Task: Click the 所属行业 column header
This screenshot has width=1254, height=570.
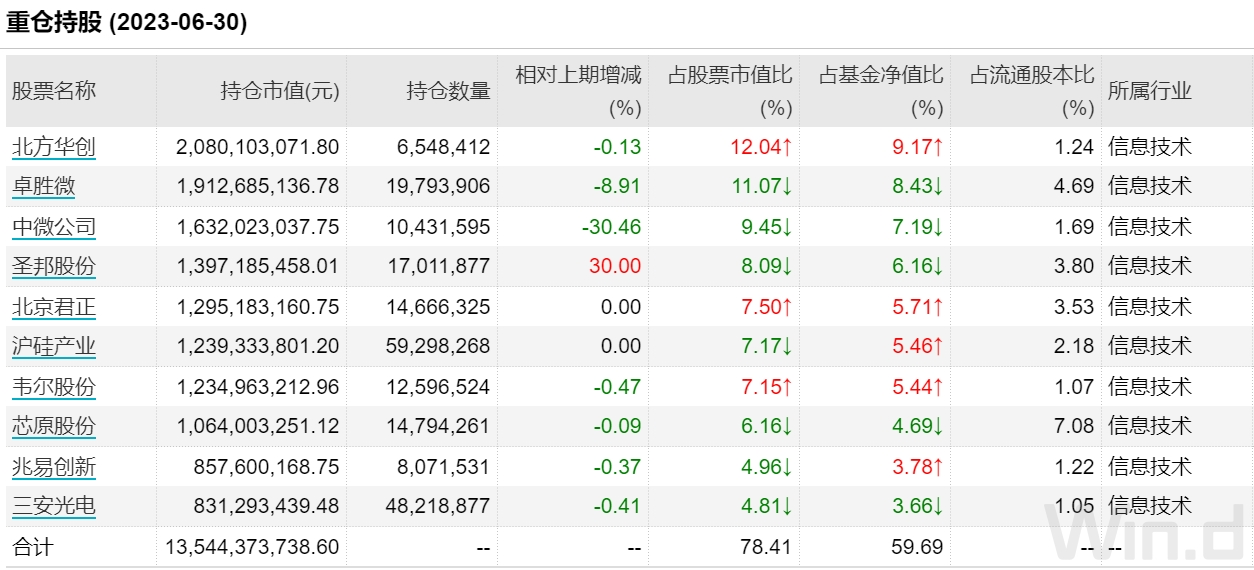Action: pos(1150,91)
